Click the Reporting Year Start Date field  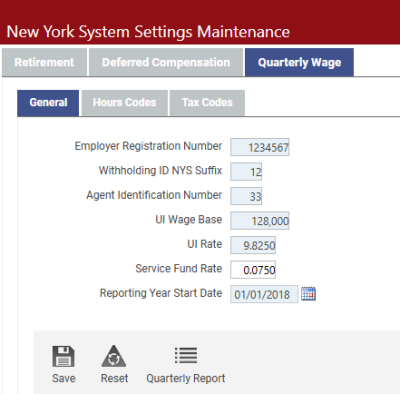[264, 294]
